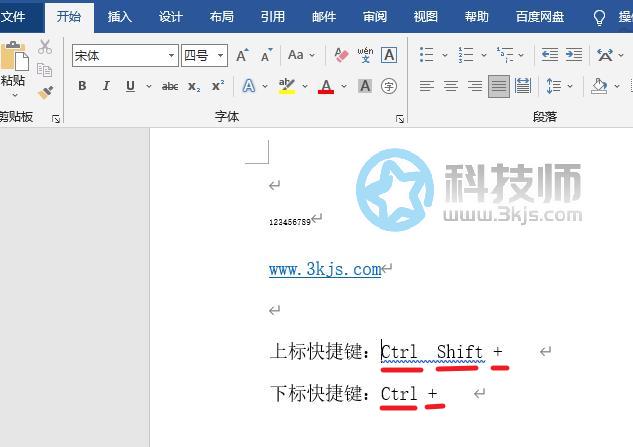
Task: Expand the multilevel list dropdown arrow
Action: pyautogui.click(x=521, y=55)
